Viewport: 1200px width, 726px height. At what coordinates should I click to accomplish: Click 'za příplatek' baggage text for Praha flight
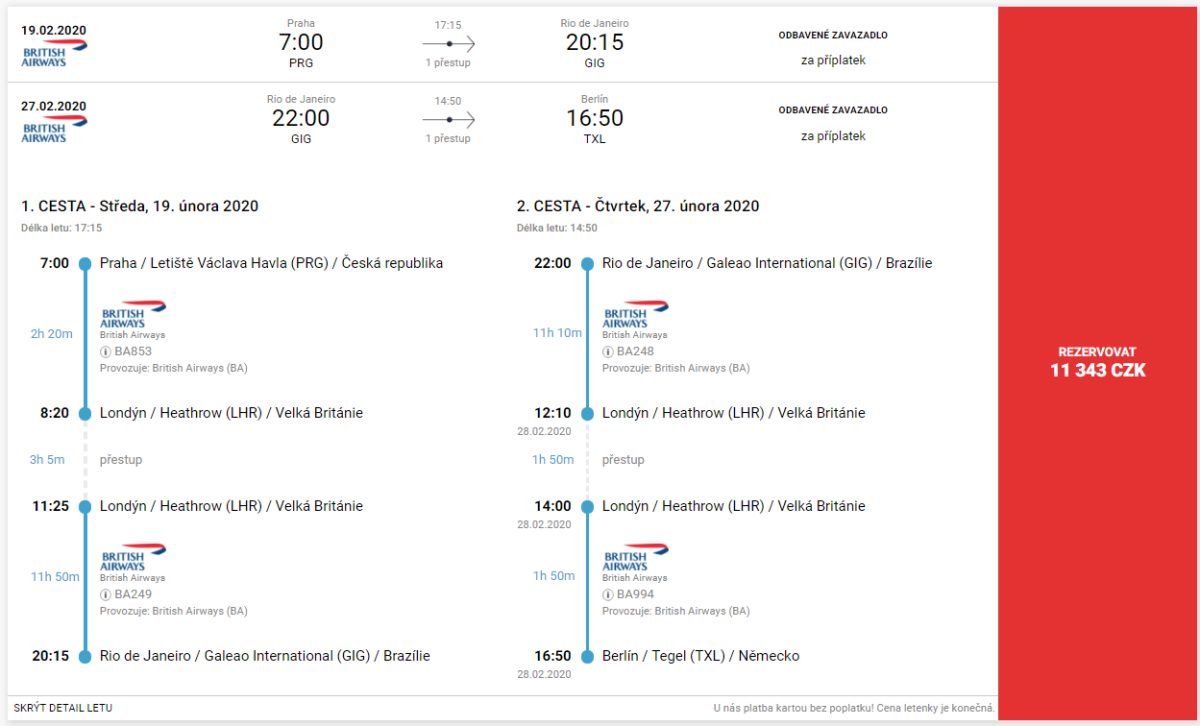(833, 60)
